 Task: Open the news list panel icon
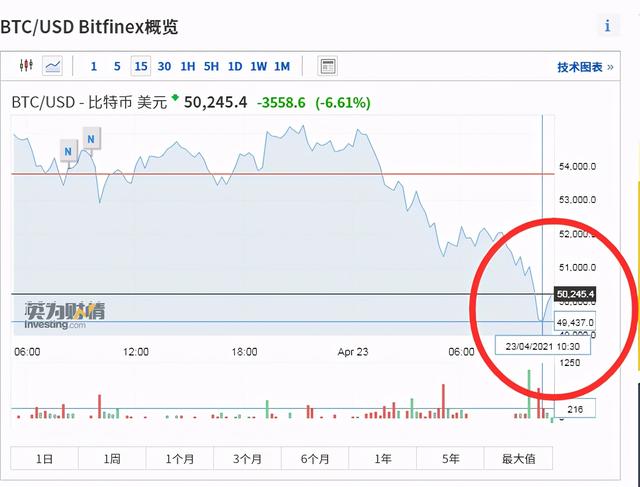point(327,66)
